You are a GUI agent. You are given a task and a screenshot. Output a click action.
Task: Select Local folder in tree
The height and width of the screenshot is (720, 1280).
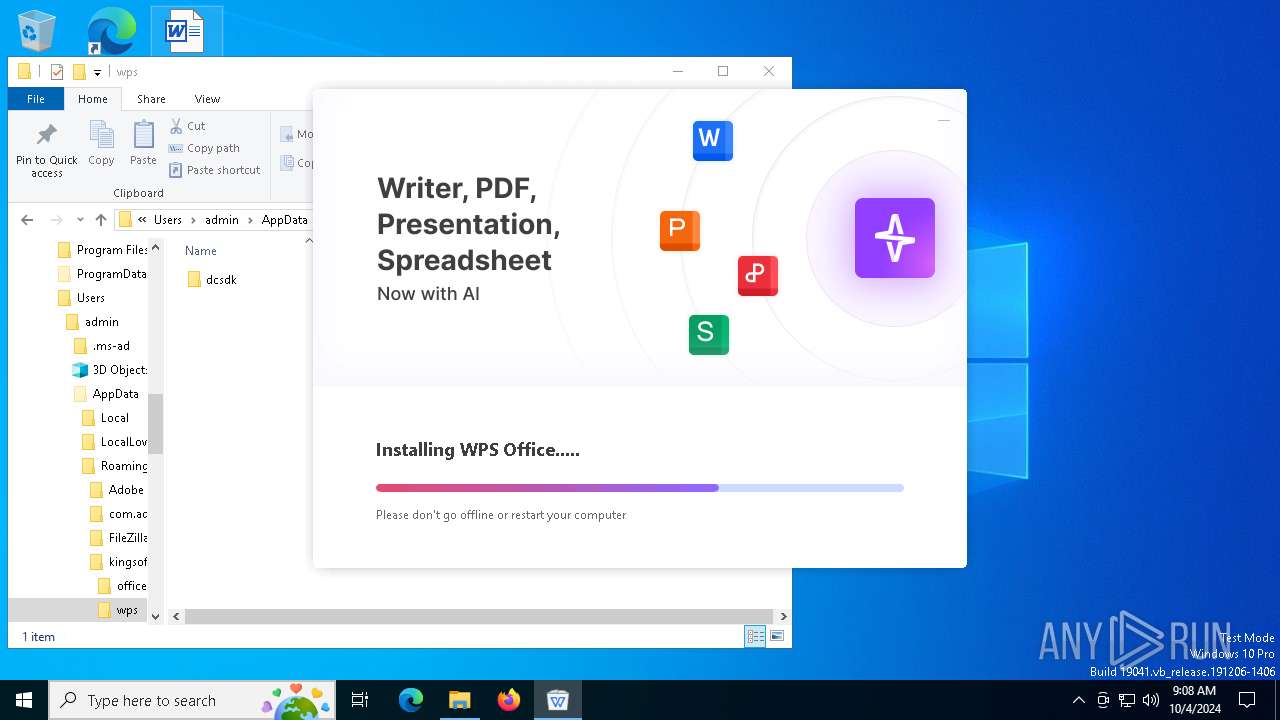(x=105, y=418)
